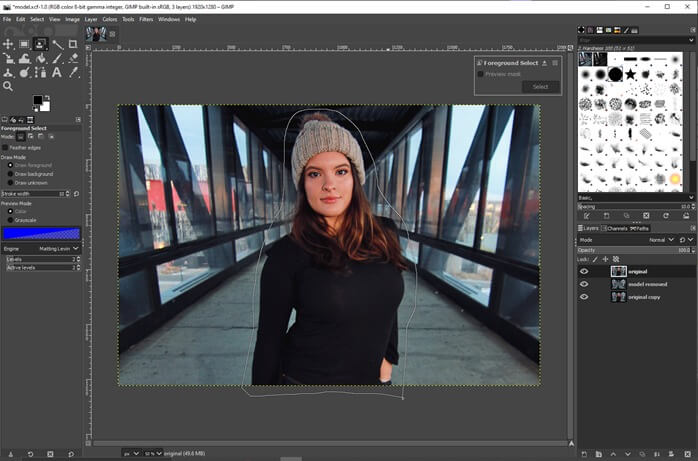Click the Delete brush icon
698x461 pixels.
646,216
